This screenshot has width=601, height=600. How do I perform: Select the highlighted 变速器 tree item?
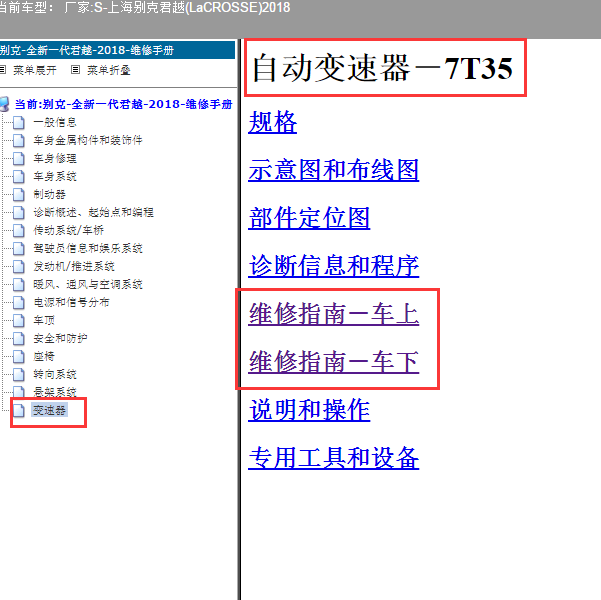[49, 410]
